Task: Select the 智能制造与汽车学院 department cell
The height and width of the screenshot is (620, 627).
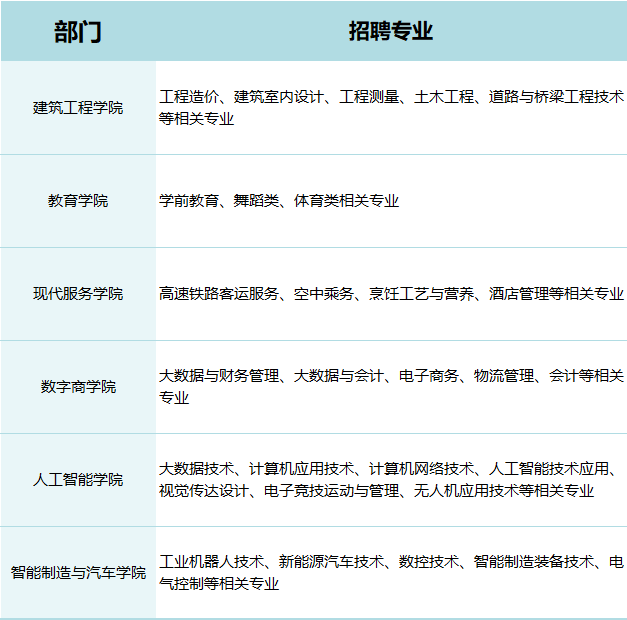Action: click(78, 573)
